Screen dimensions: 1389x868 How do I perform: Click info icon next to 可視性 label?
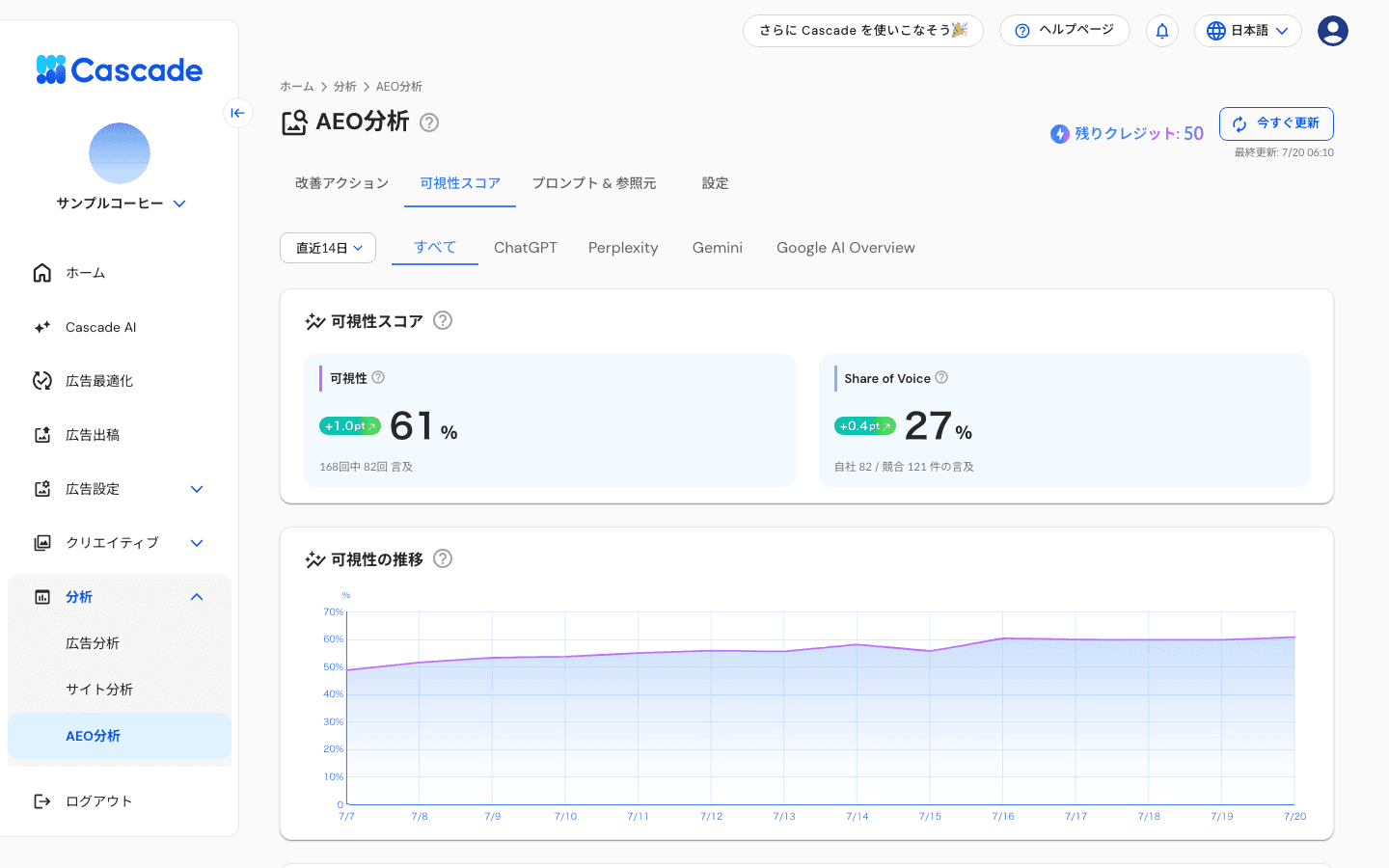(x=378, y=377)
